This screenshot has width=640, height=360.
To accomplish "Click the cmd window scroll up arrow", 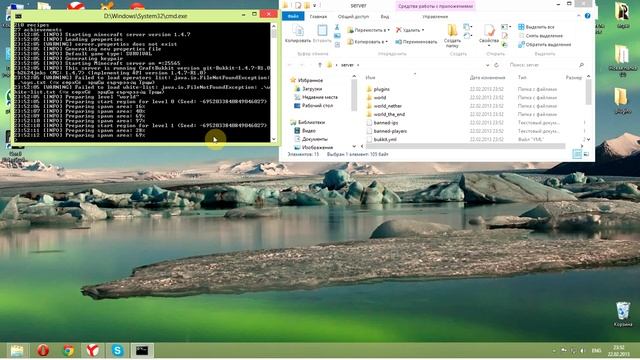I will click(273, 26).
